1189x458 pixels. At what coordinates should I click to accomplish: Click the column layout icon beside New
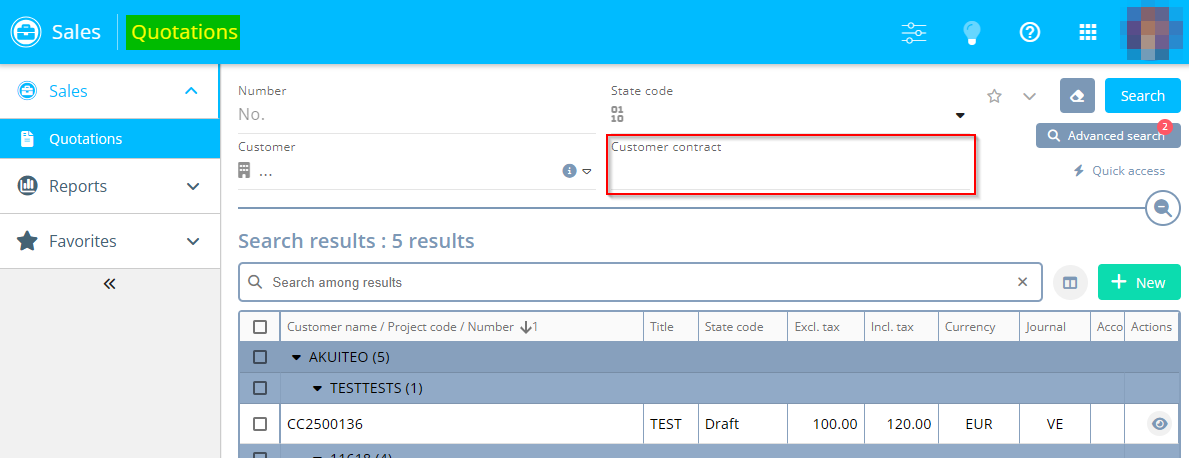click(x=1070, y=283)
